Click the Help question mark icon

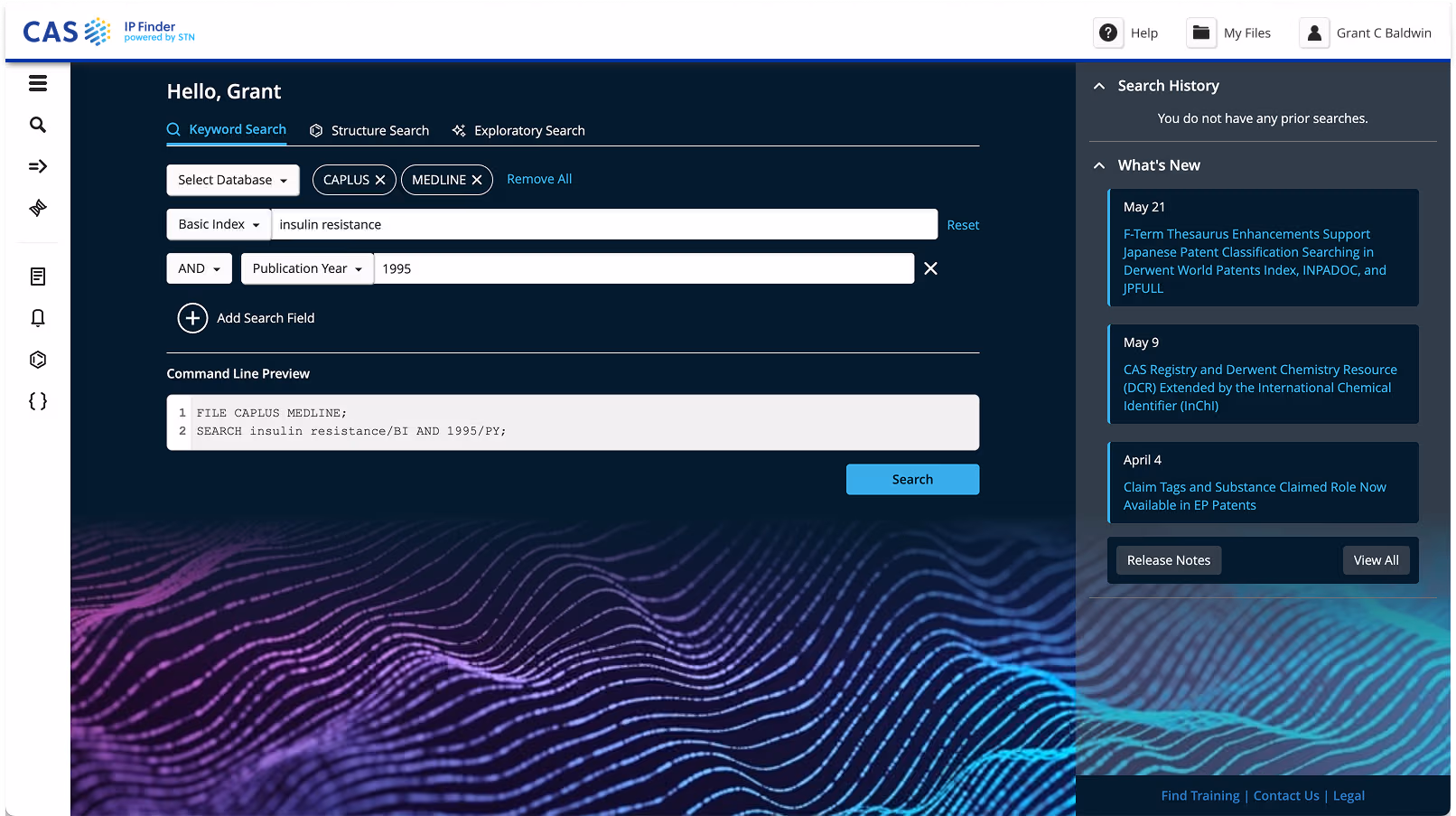pyautogui.click(x=1108, y=33)
